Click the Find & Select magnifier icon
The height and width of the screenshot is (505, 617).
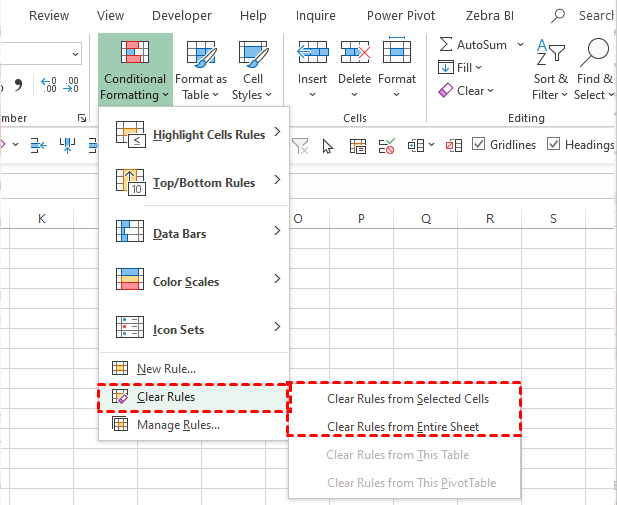point(594,52)
